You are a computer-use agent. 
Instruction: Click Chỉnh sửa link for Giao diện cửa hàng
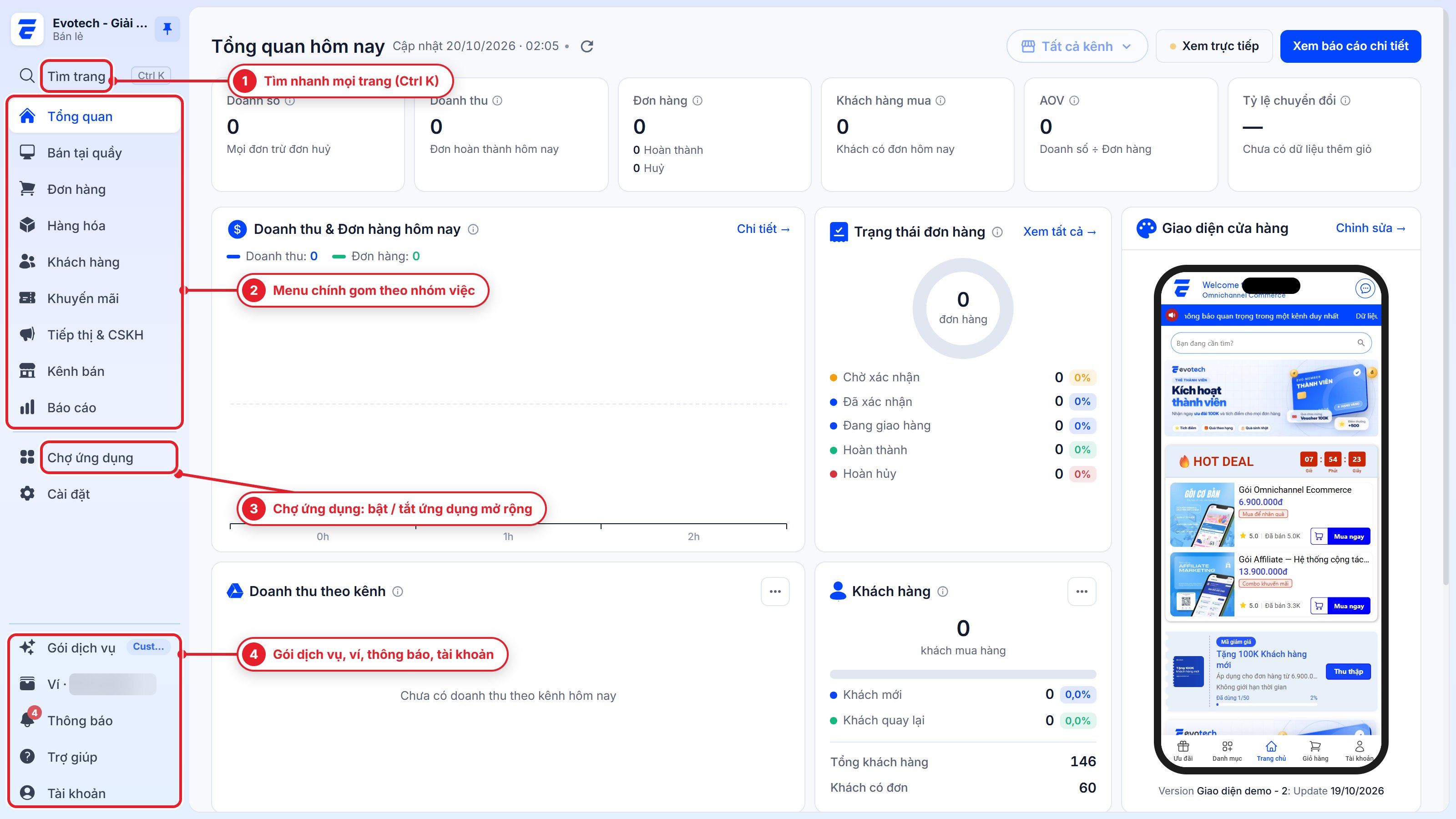point(1370,228)
